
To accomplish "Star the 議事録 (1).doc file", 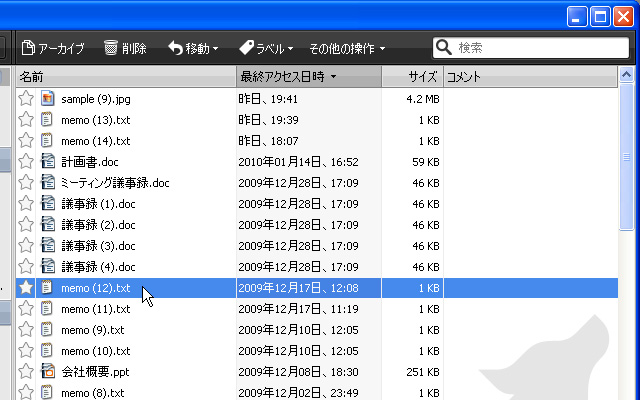I will click(26, 204).
